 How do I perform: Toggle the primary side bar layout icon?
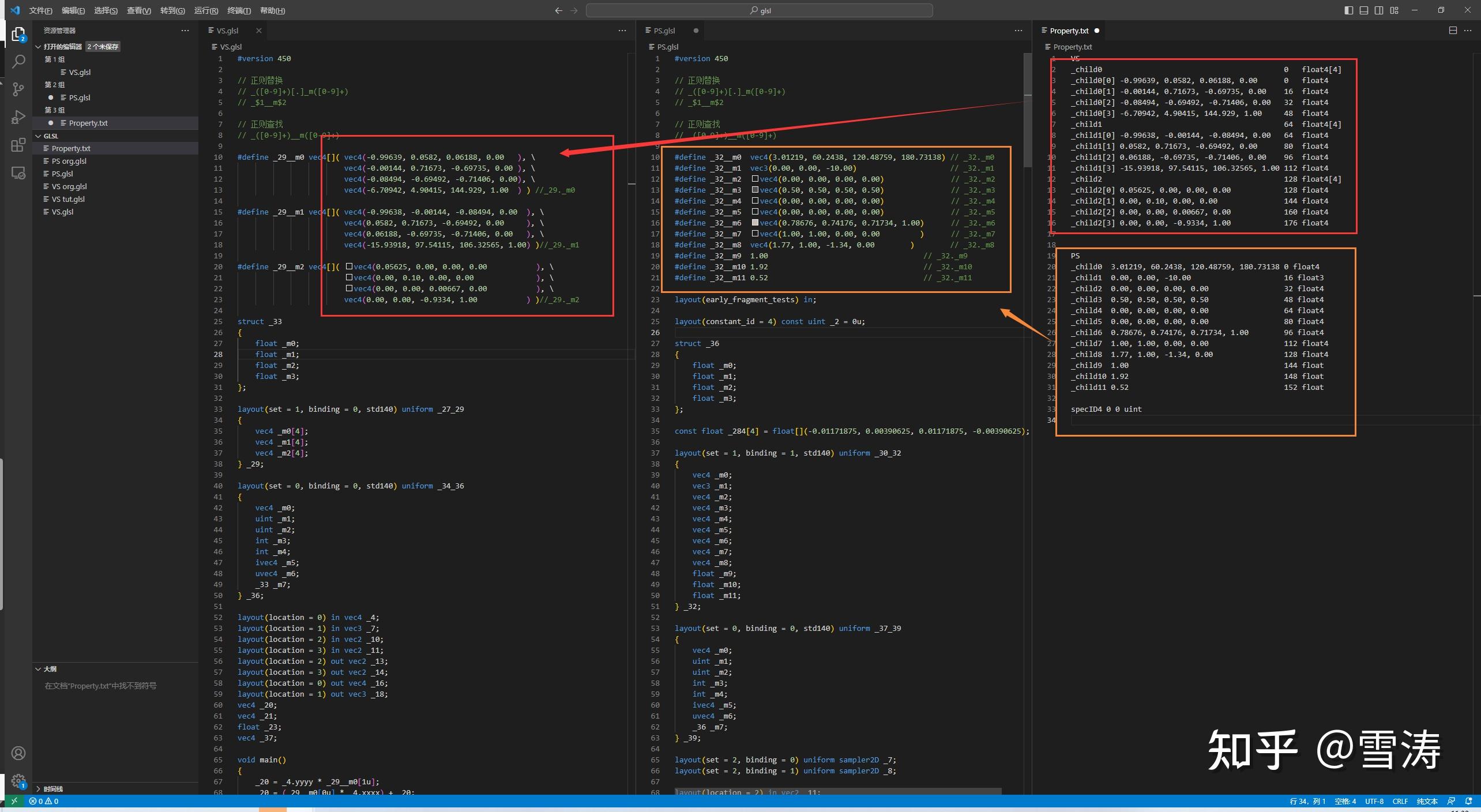1348,10
